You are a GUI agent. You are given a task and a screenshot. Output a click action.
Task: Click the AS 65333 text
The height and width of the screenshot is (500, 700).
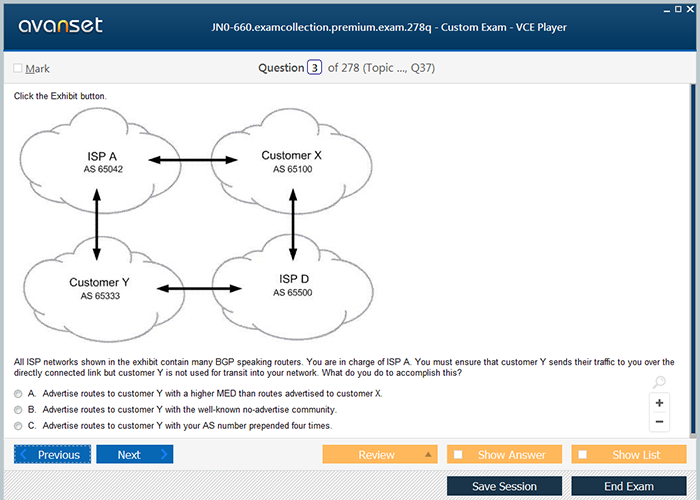point(100,296)
